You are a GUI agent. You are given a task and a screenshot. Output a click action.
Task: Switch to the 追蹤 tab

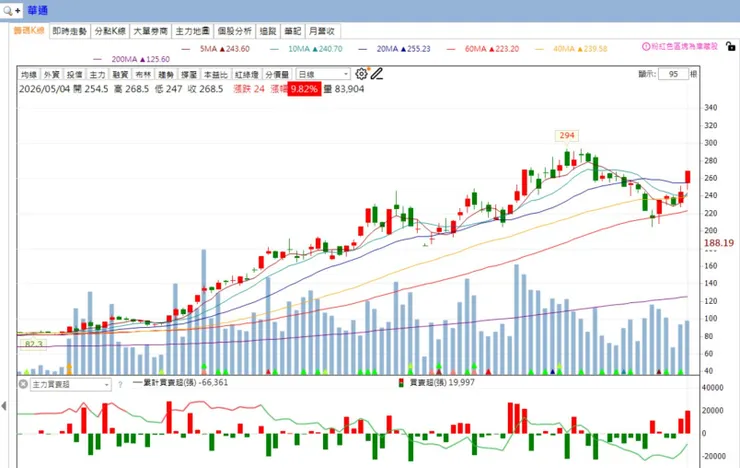[268, 31]
